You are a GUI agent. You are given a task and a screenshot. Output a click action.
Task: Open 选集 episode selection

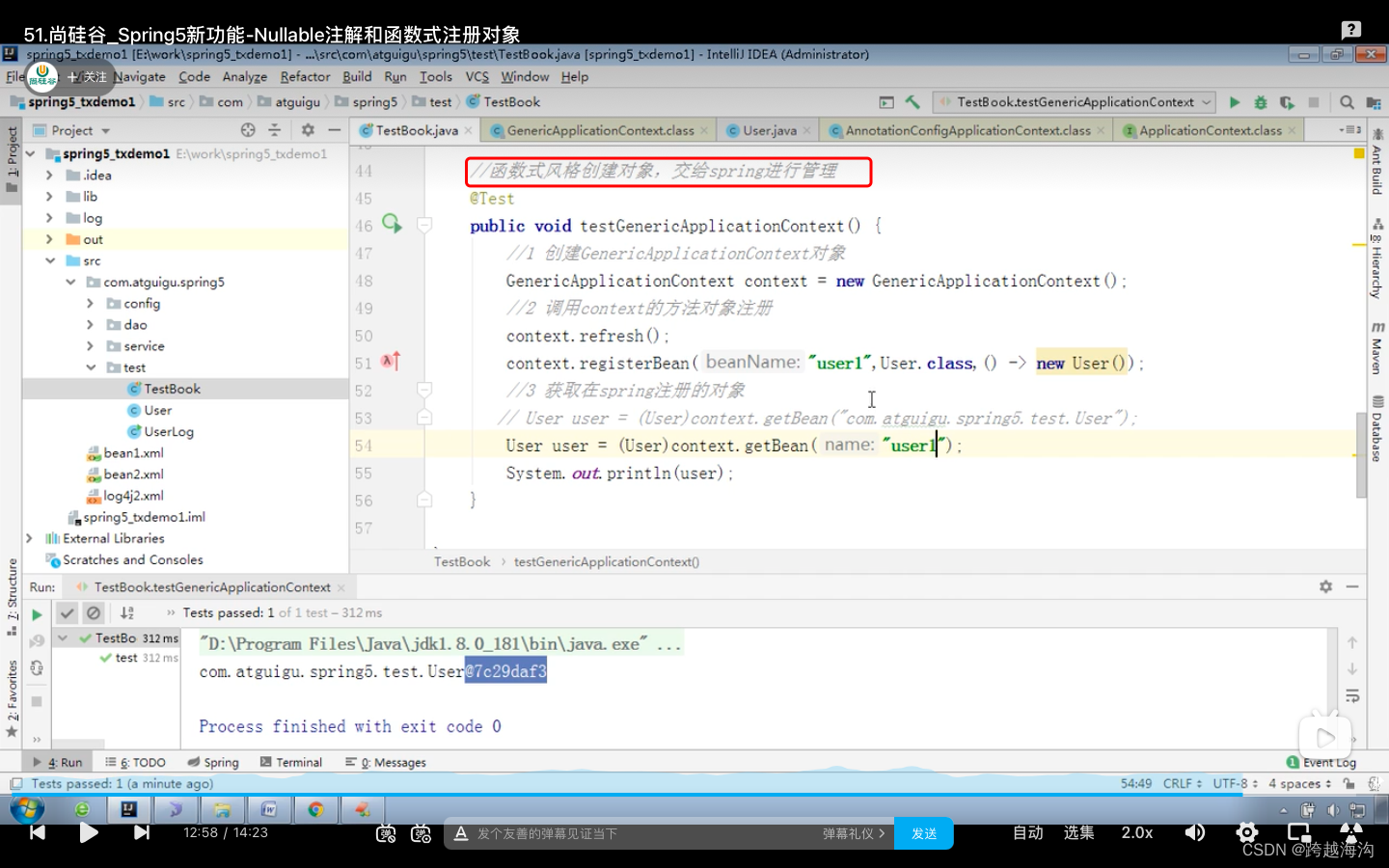click(x=1078, y=832)
